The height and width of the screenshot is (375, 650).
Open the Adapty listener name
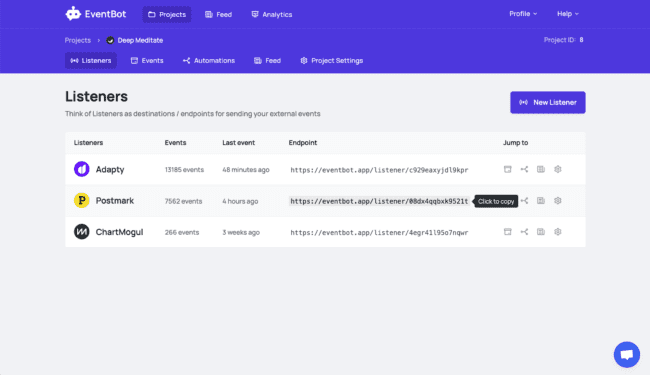[110, 169]
